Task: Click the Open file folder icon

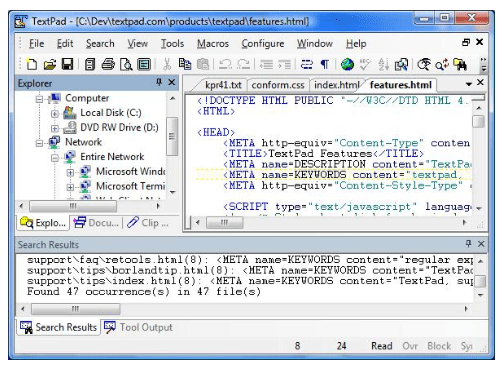Action: pos(50,64)
